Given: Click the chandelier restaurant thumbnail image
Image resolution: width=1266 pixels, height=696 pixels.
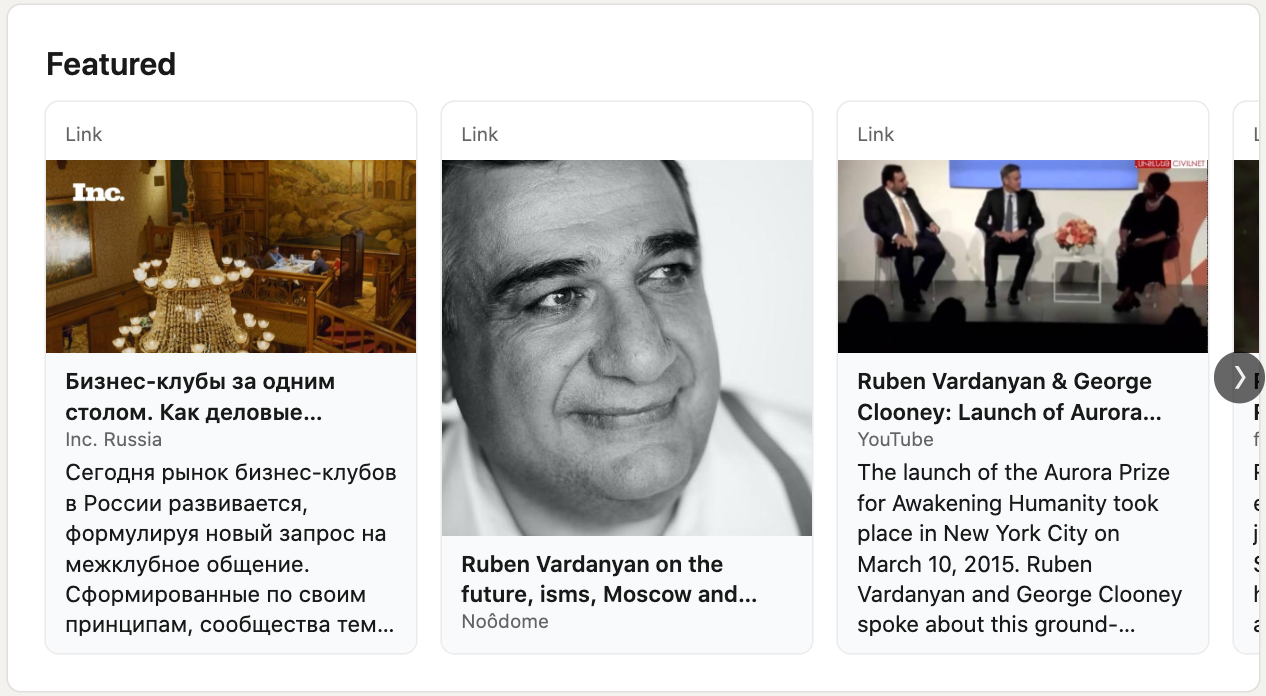Looking at the screenshot, I should (x=231, y=256).
